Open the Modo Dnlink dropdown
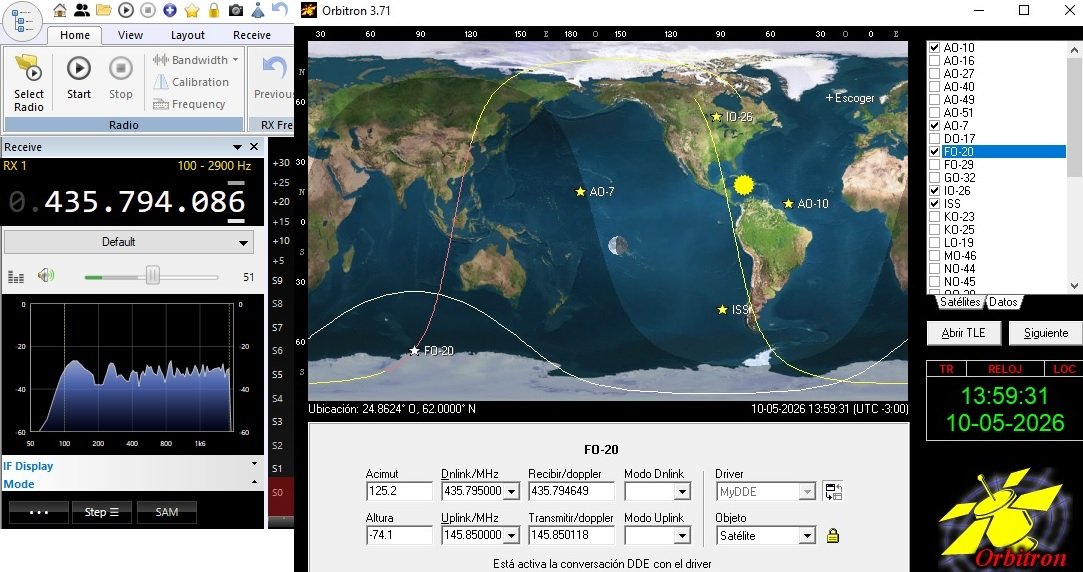 coord(682,492)
